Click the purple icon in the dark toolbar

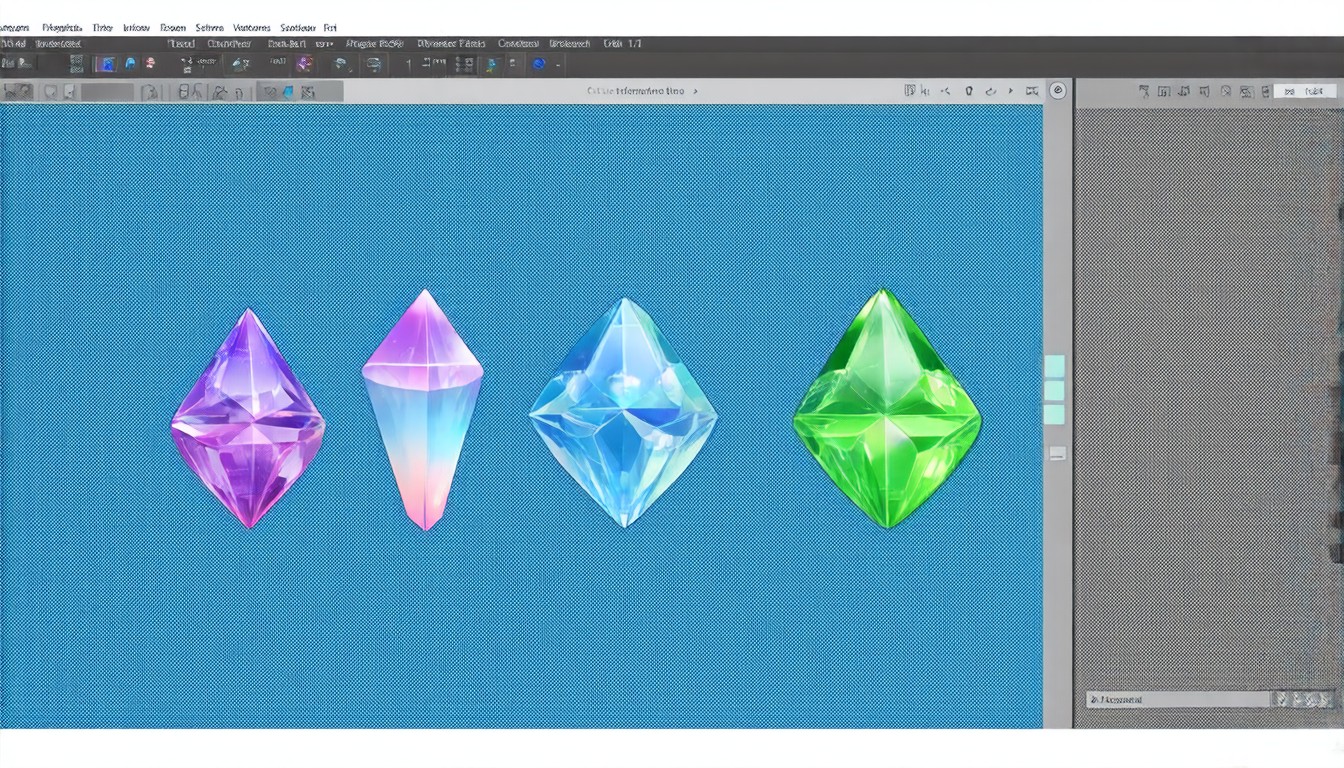(x=305, y=64)
